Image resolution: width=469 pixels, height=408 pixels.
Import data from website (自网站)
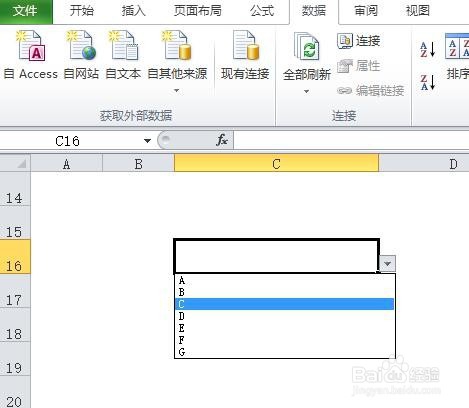pos(81,55)
